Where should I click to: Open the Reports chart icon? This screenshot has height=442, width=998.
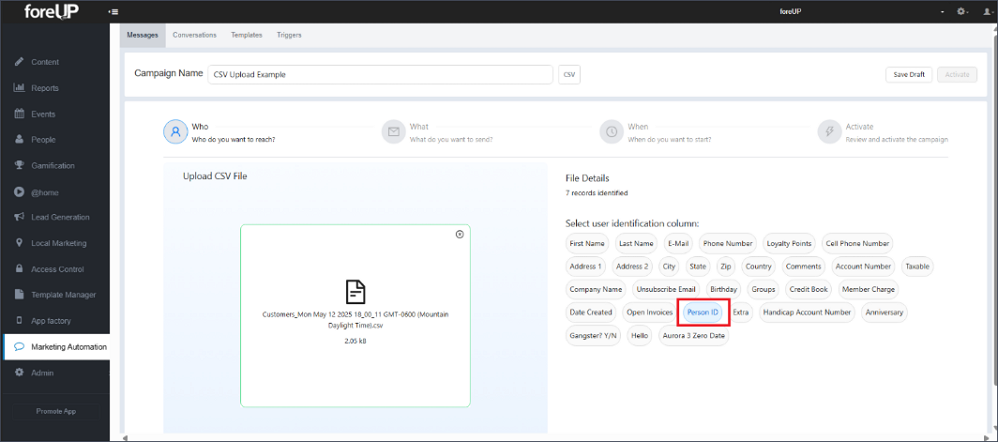19,88
